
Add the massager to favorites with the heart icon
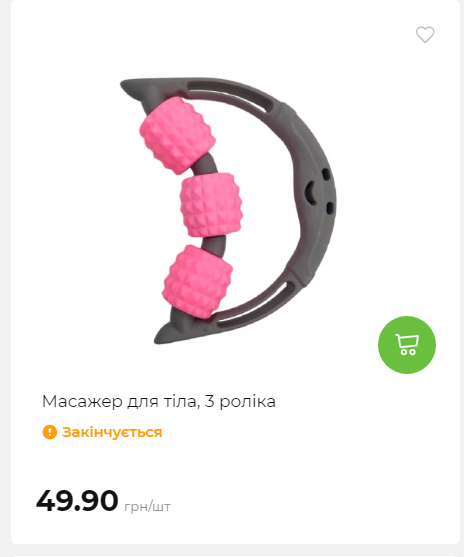pyautogui.click(x=425, y=34)
